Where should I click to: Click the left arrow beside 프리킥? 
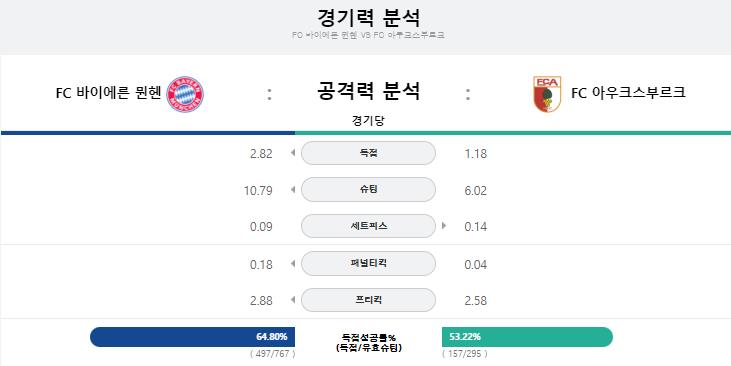pos(293,300)
